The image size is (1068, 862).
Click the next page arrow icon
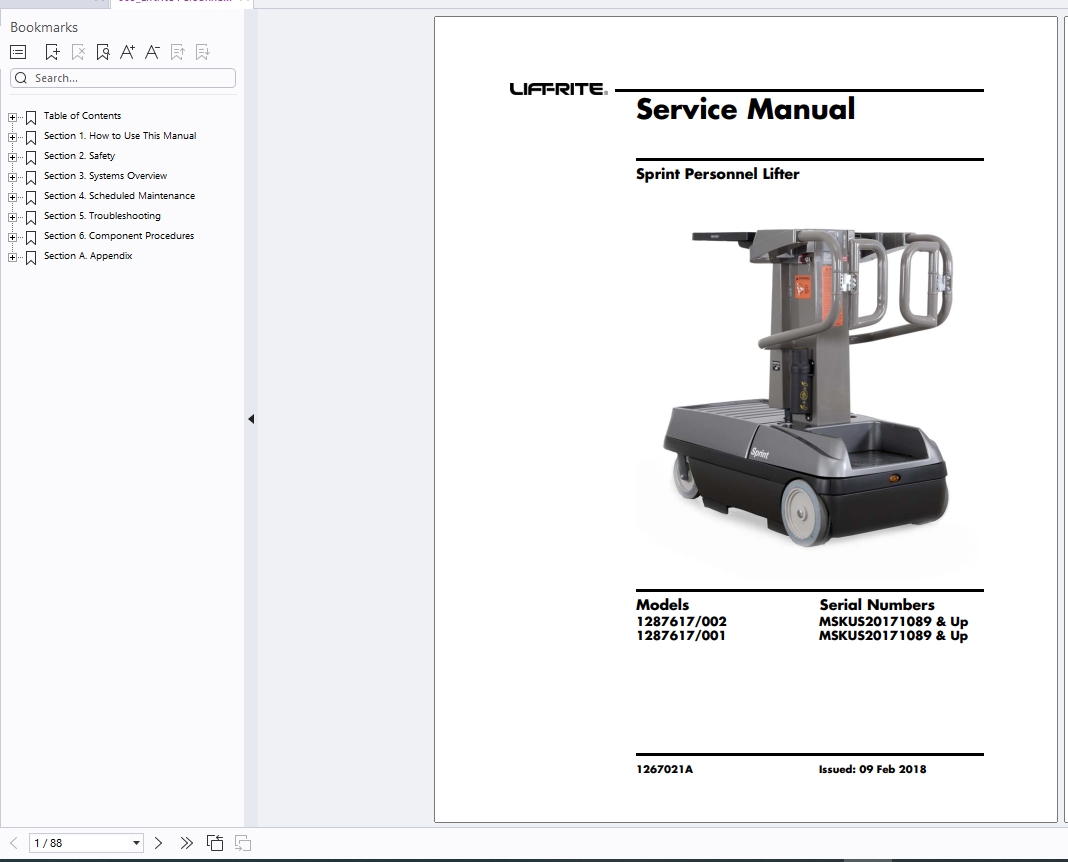(x=158, y=843)
